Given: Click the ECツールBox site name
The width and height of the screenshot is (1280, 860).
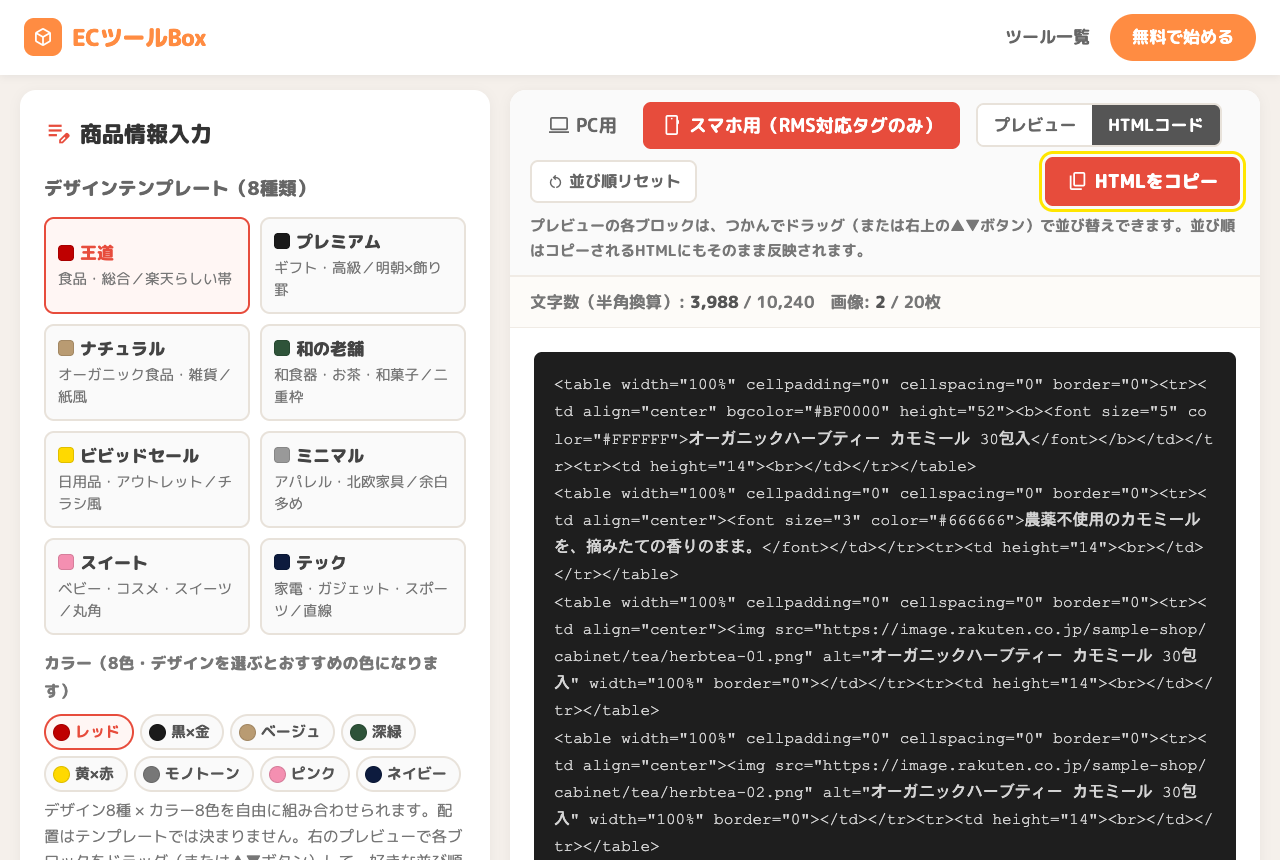Looking at the screenshot, I should click(x=139, y=37).
